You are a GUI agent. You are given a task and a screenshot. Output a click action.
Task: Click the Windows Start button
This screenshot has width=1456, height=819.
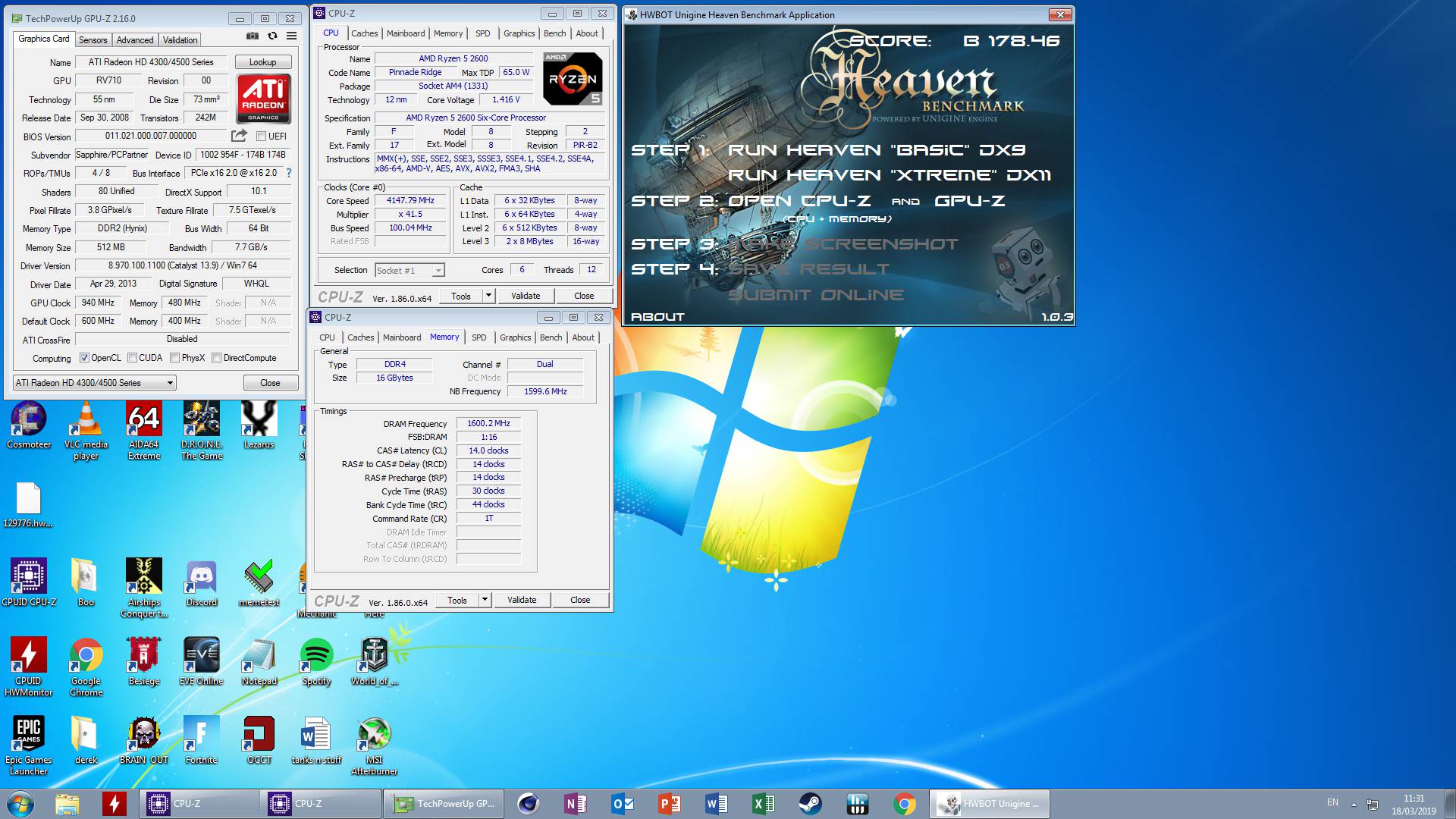(20, 804)
